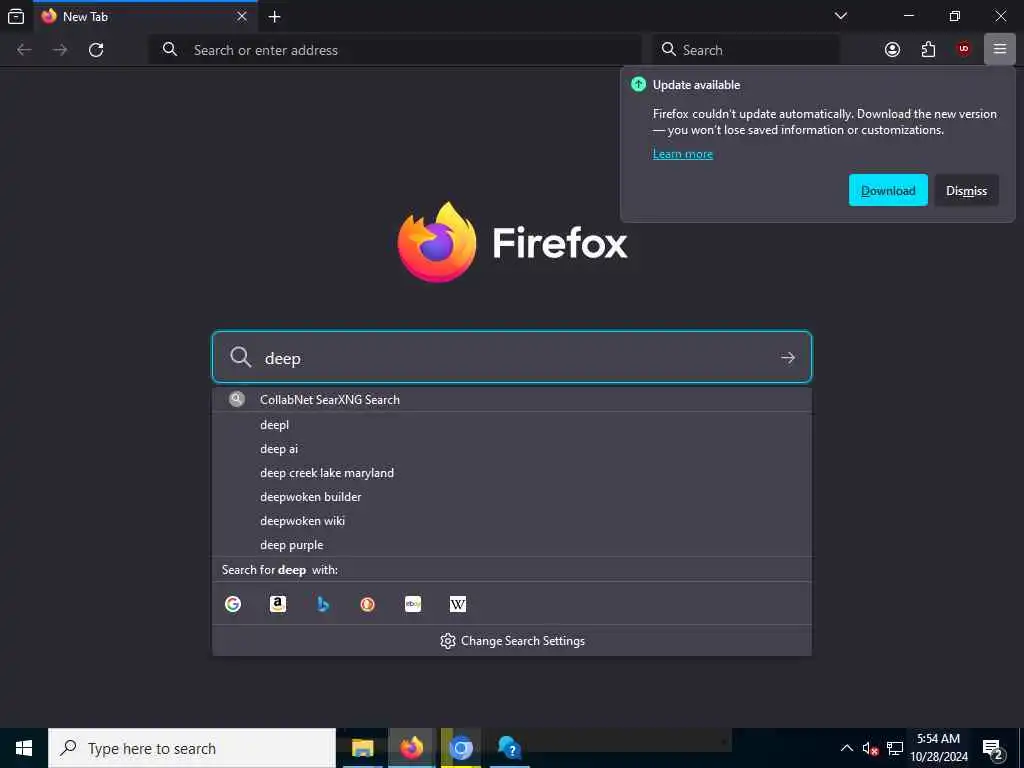Screen dimensions: 1024x768
Task: Focus the toolbar Search box
Action: click(x=745, y=50)
